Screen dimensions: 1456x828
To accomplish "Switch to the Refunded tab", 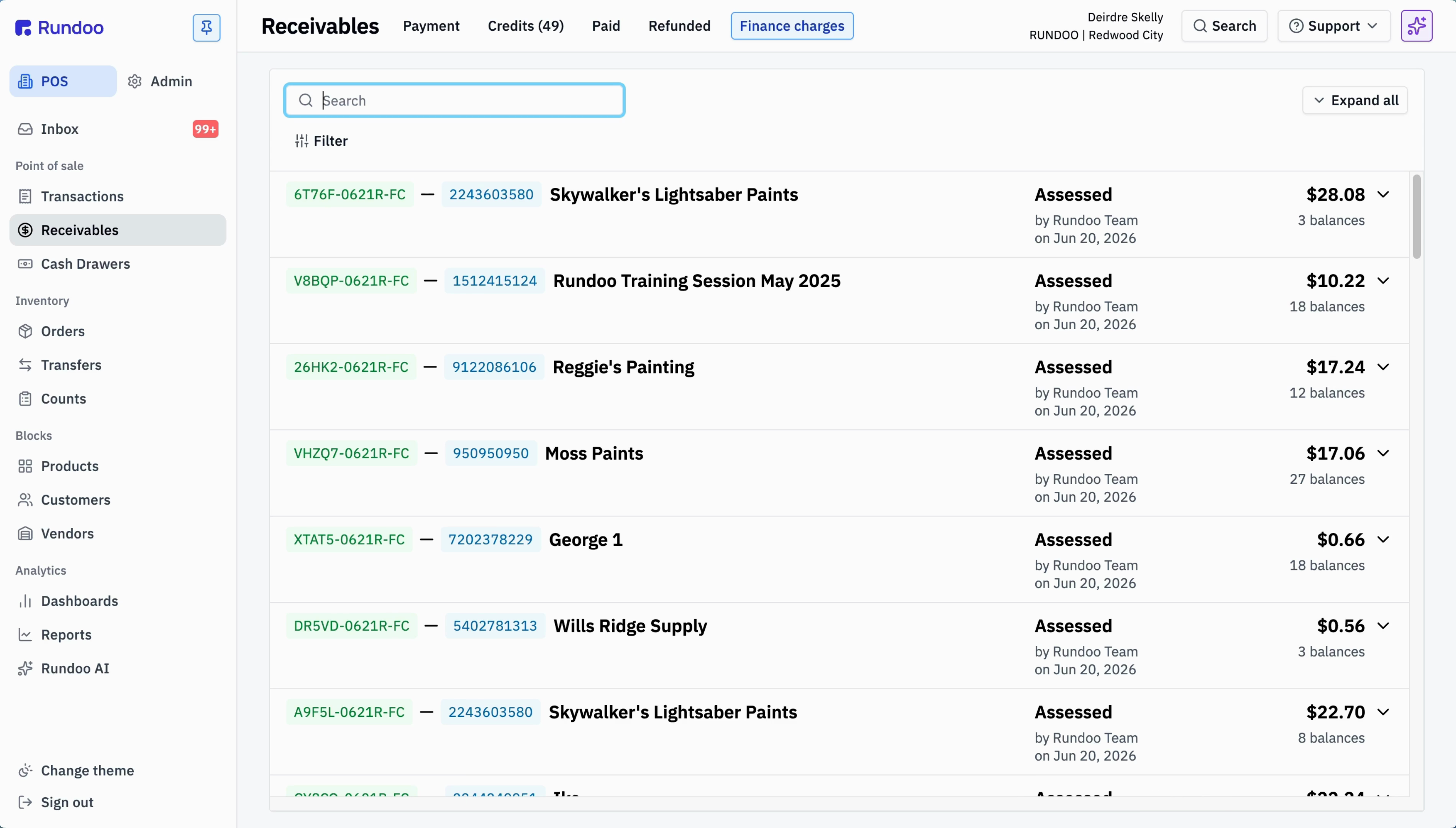I will pos(679,26).
